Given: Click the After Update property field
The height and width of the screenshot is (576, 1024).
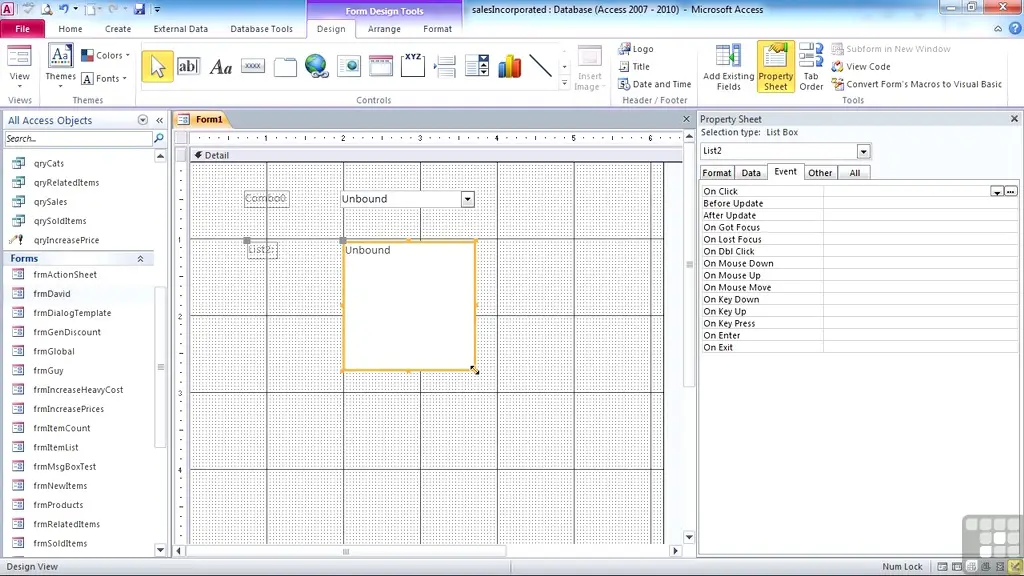Looking at the screenshot, I should (921, 216).
